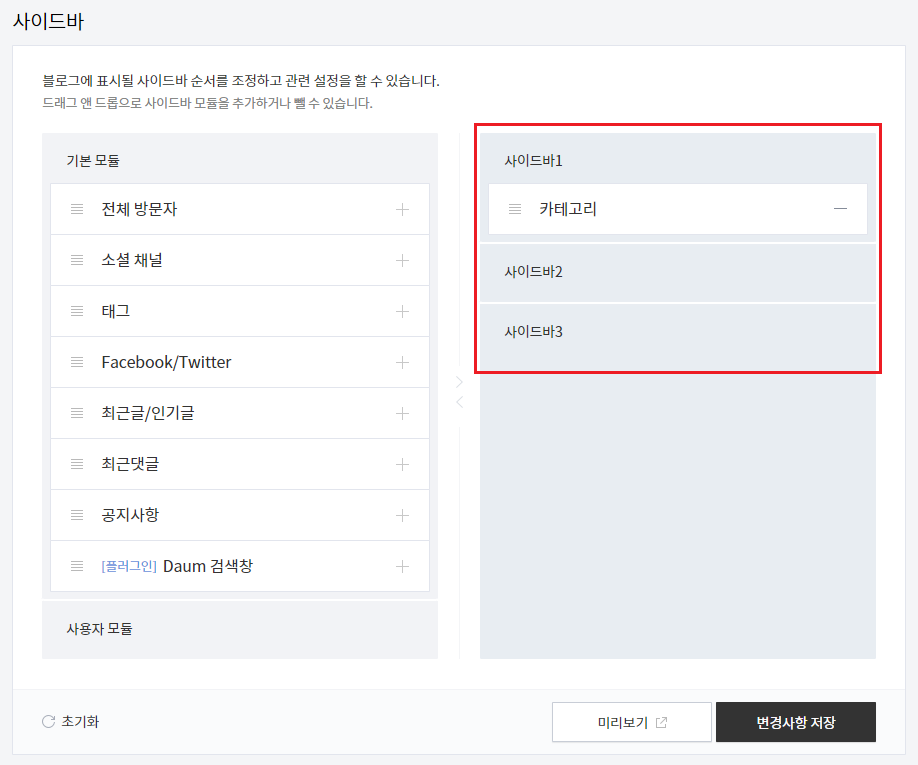The image size is (918, 765).
Task: Click the plus icon beside 전체 방문자
Action: (402, 209)
